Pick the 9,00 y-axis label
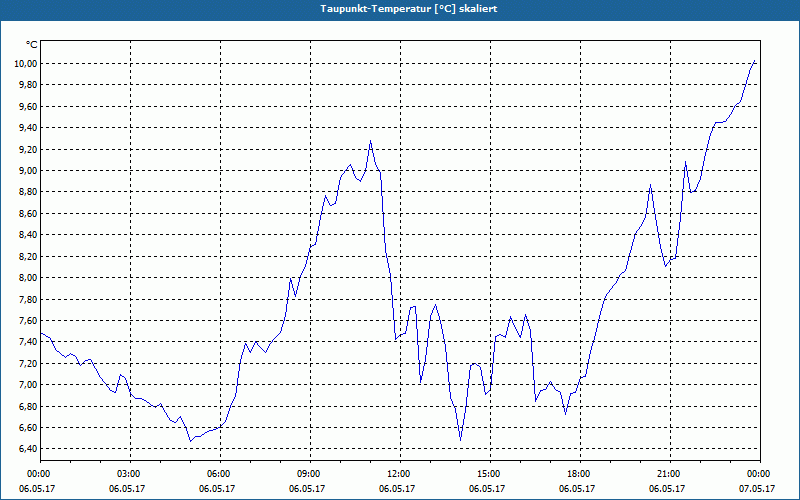The width and height of the screenshot is (800, 500). pos(28,170)
